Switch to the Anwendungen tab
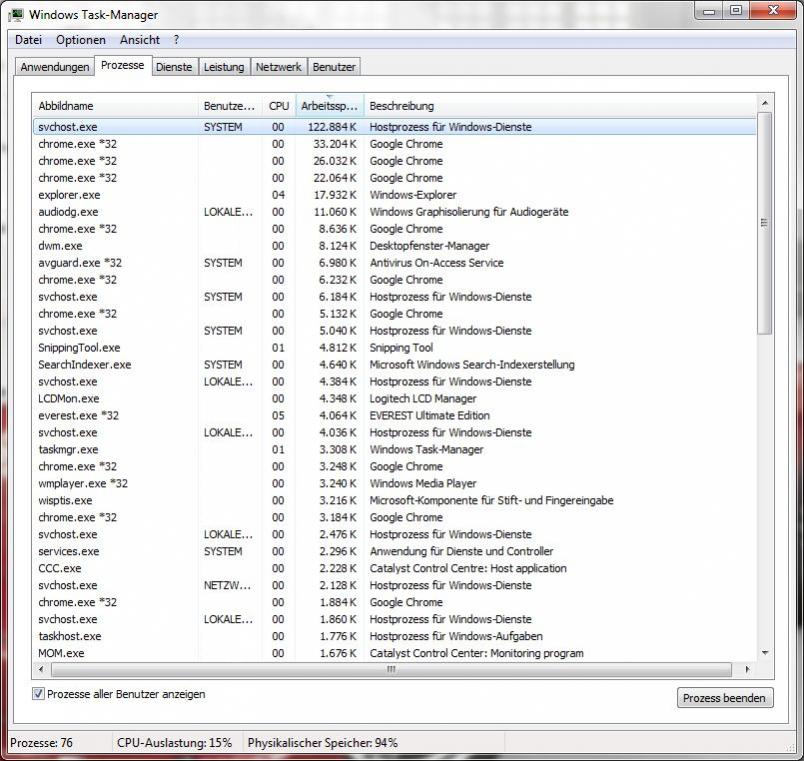Screen dimensions: 804x761 55,67
